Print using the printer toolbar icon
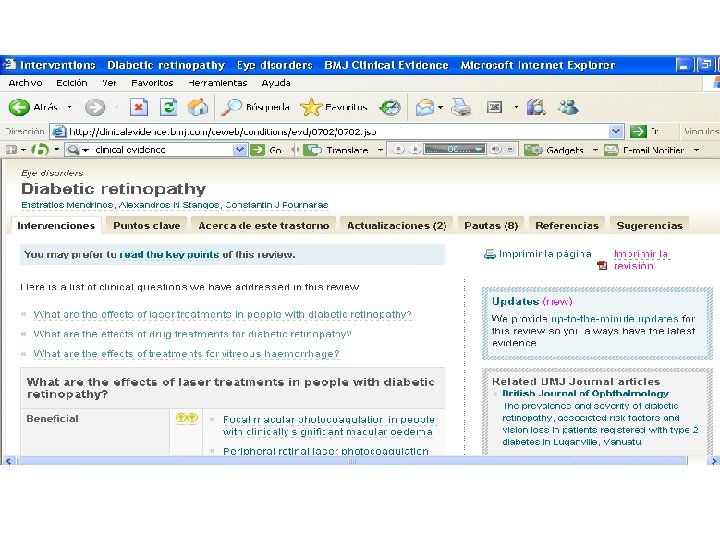The height and width of the screenshot is (540, 720). coord(461,107)
